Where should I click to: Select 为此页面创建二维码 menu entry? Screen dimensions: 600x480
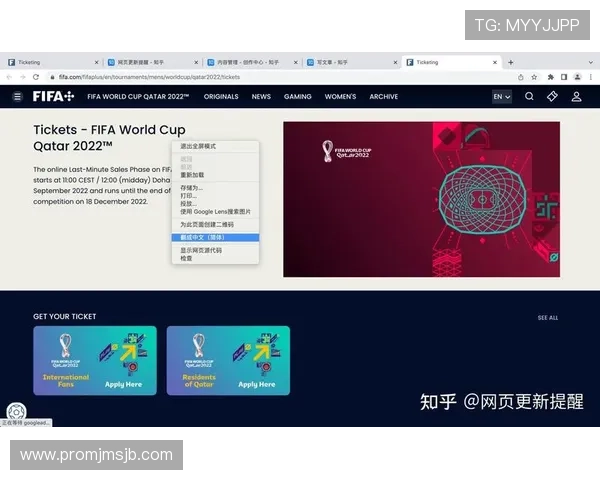tap(215, 225)
